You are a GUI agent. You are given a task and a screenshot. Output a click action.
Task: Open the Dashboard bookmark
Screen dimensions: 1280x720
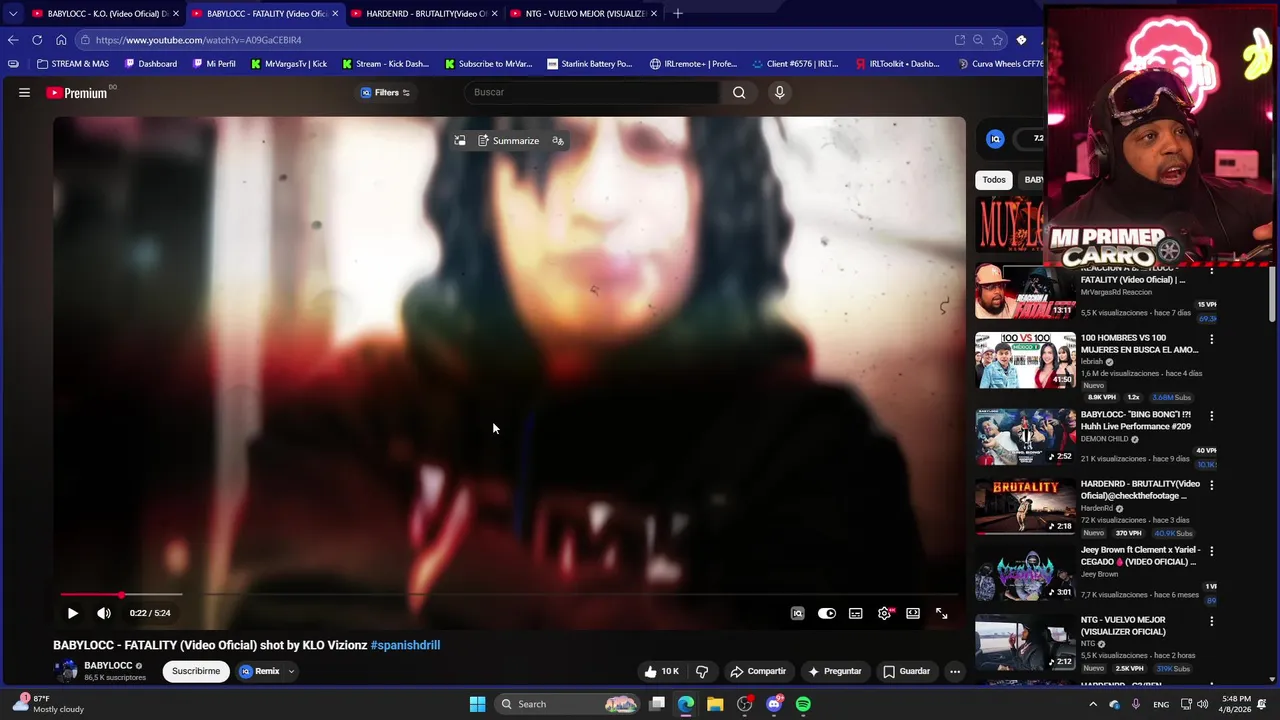151,64
